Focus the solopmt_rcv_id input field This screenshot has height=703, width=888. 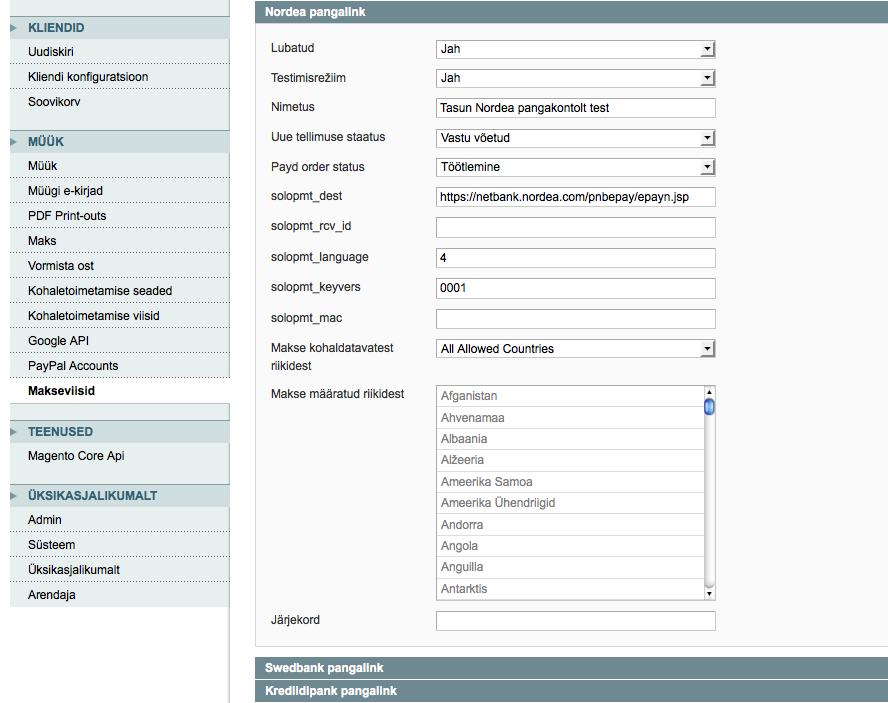click(575, 227)
